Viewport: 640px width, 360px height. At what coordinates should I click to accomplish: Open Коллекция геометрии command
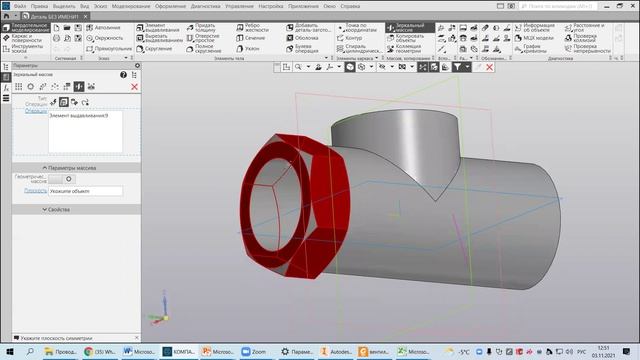404,49
